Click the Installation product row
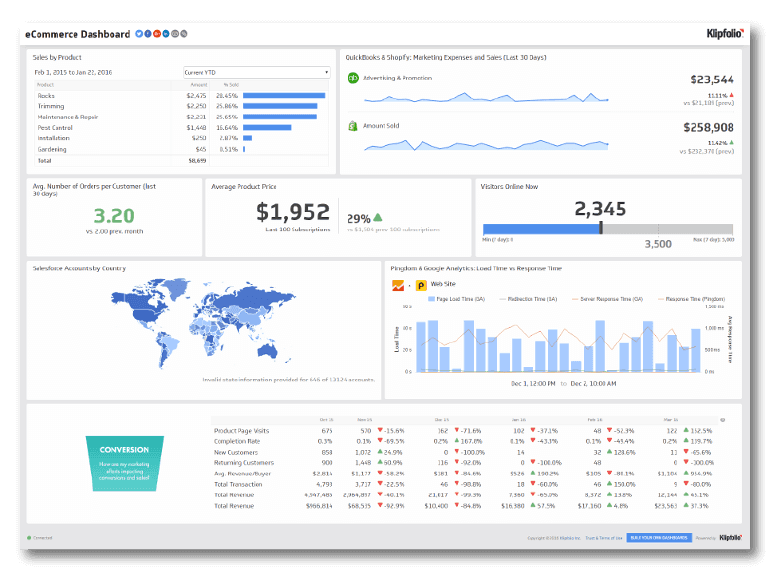The width and height of the screenshot is (769, 578). click(182, 138)
